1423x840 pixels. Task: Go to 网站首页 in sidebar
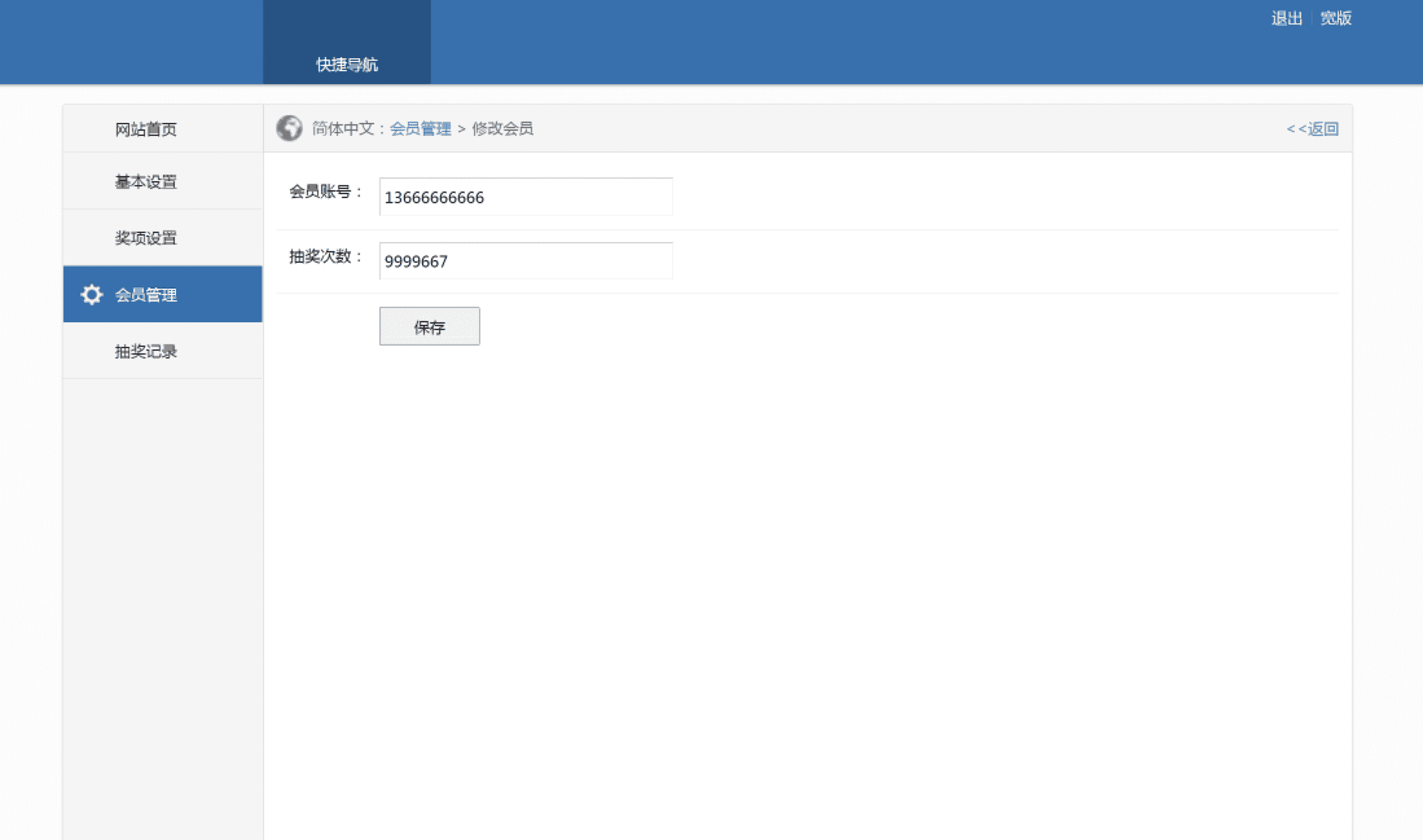pyautogui.click(x=146, y=129)
